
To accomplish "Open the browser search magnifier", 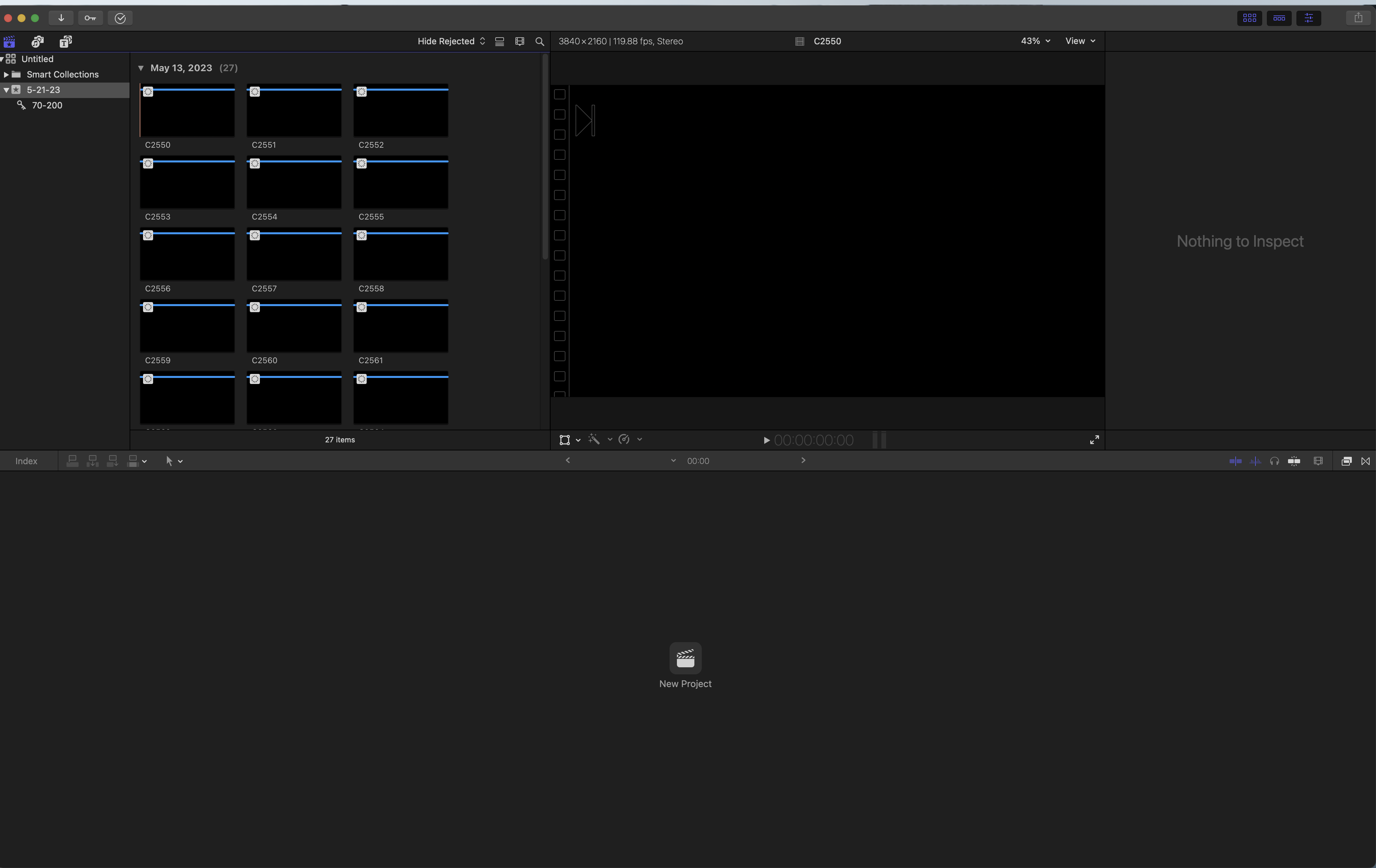I will [540, 41].
